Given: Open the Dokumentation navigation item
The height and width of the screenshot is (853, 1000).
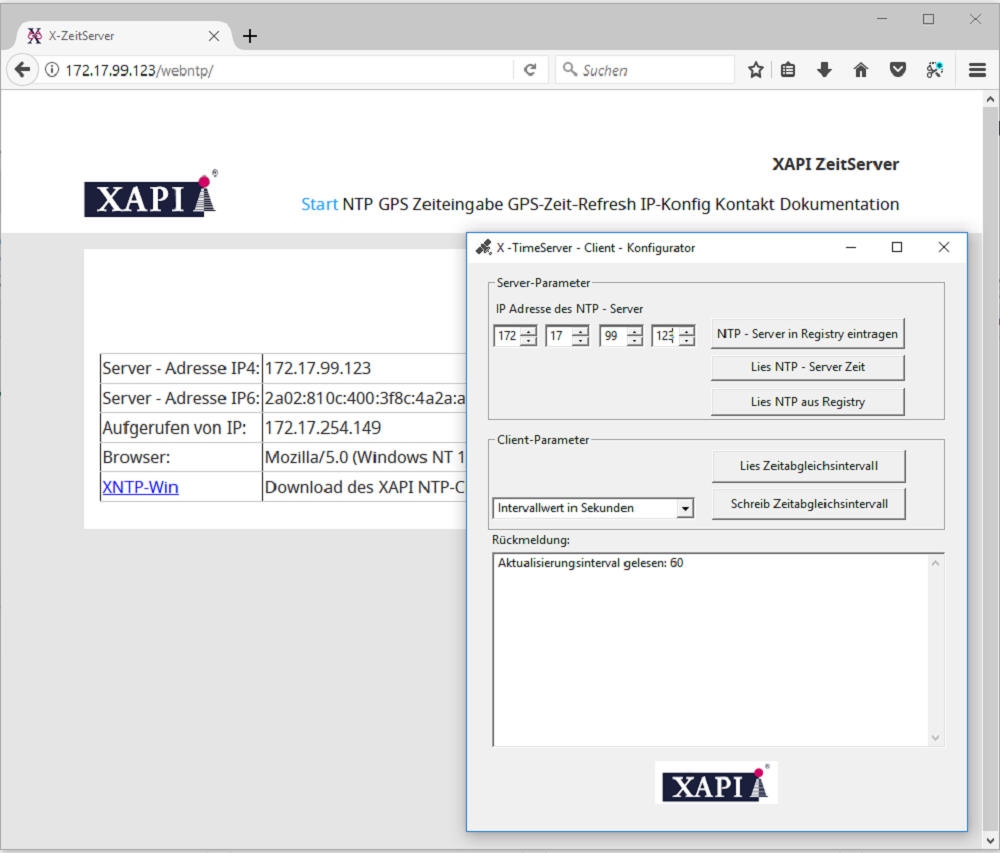Looking at the screenshot, I should pos(839,204).
